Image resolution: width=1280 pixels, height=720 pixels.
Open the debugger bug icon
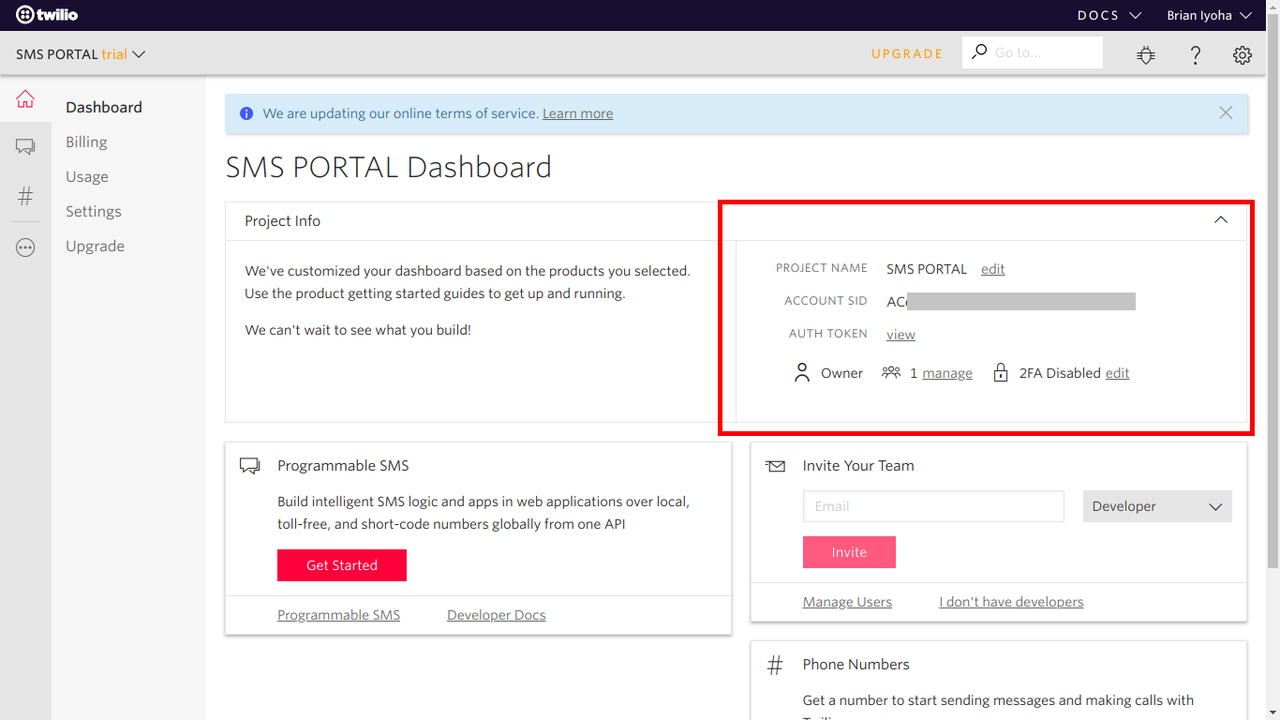click(1146, 55)
